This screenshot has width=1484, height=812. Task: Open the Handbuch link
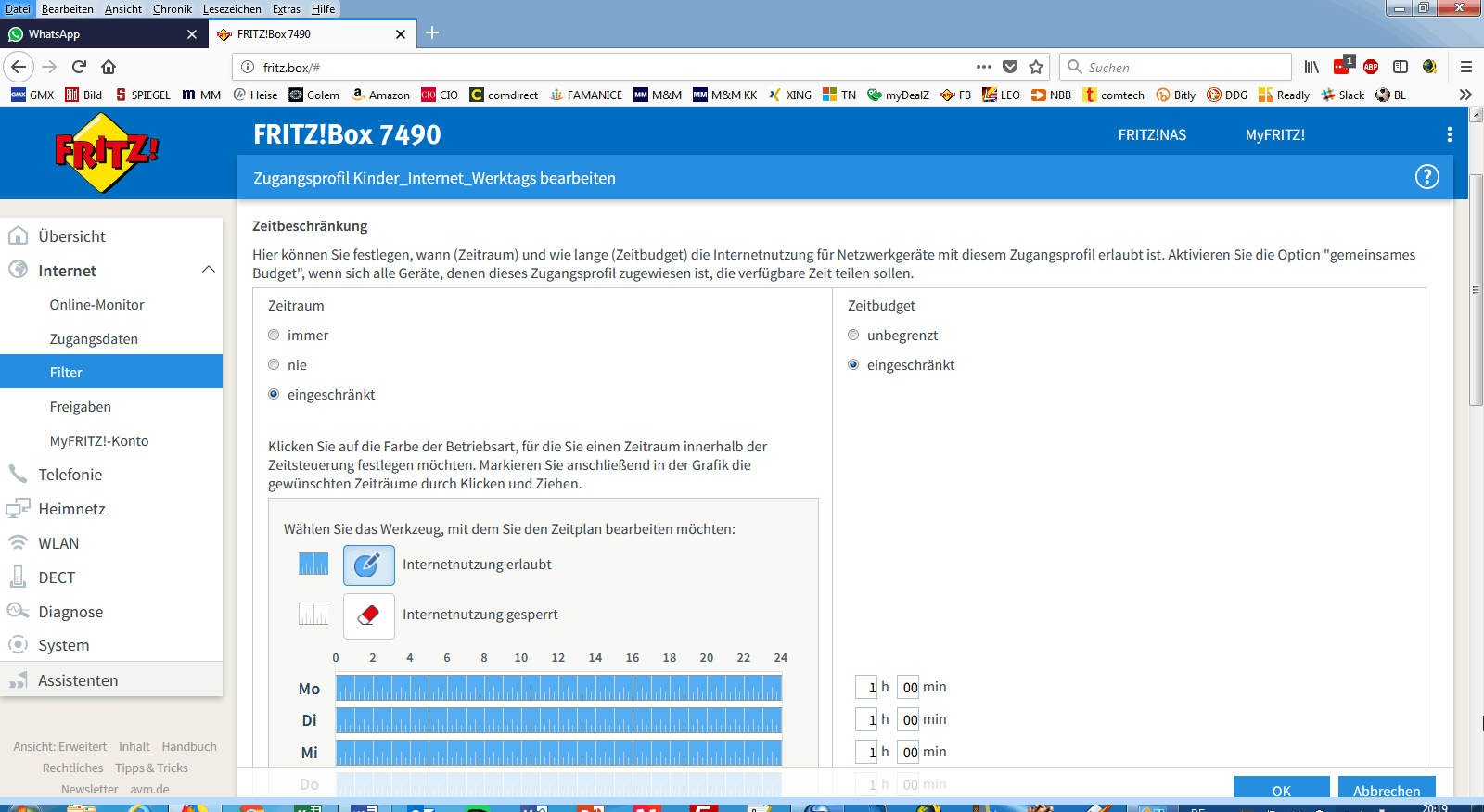click(189, 747)
